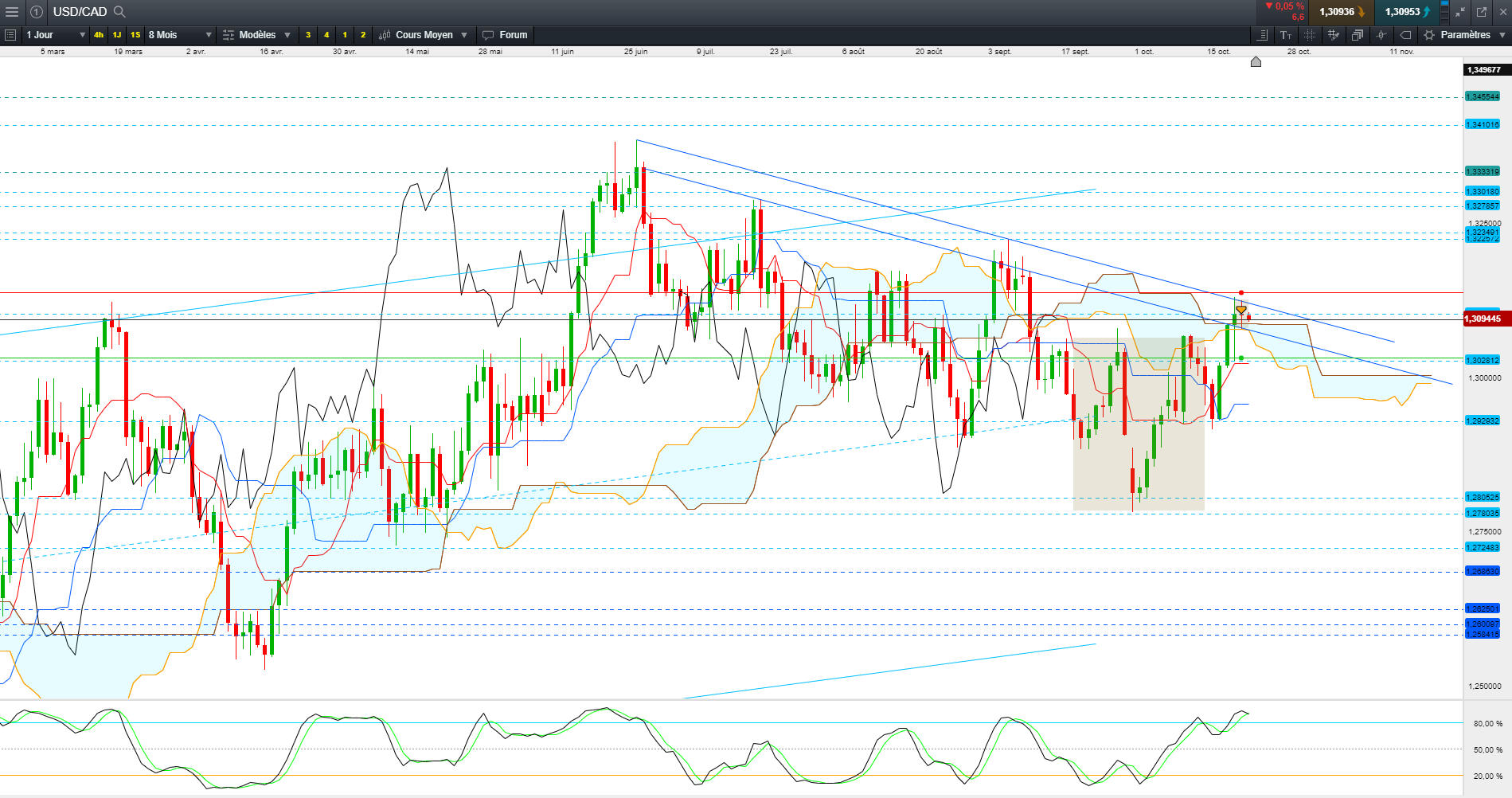Shrink the chart with inward arrows icon
This screenshot has width=1512, height=798.
click(x=1460, y=12)
